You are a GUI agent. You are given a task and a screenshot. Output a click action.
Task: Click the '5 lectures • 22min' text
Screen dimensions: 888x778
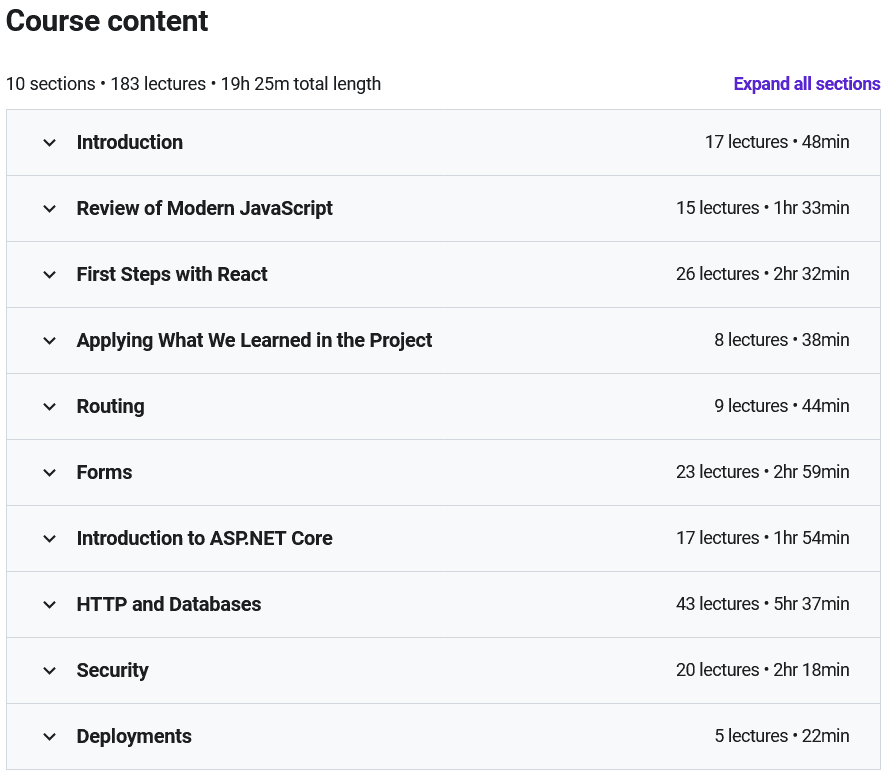point(782,736)
